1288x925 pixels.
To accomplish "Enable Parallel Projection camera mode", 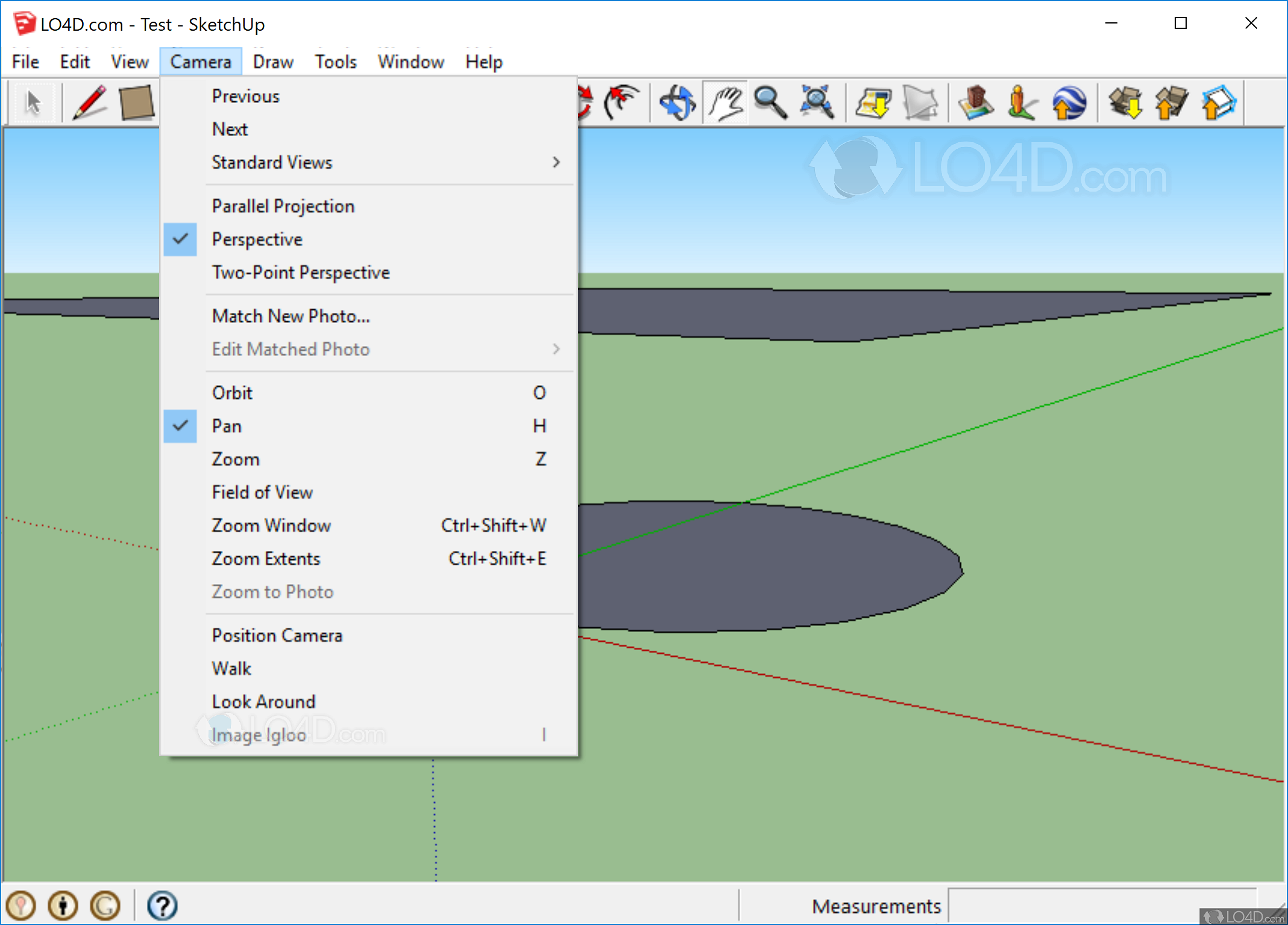I will tap(283, 207).
